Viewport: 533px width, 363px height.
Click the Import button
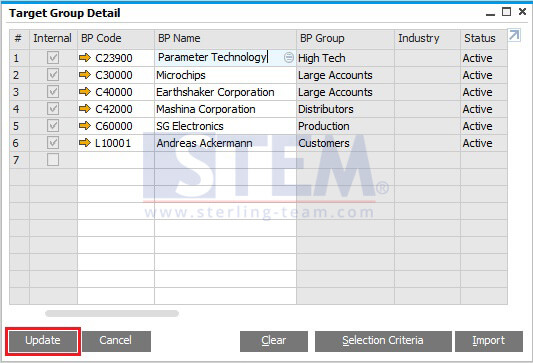[x=489, y=341]
